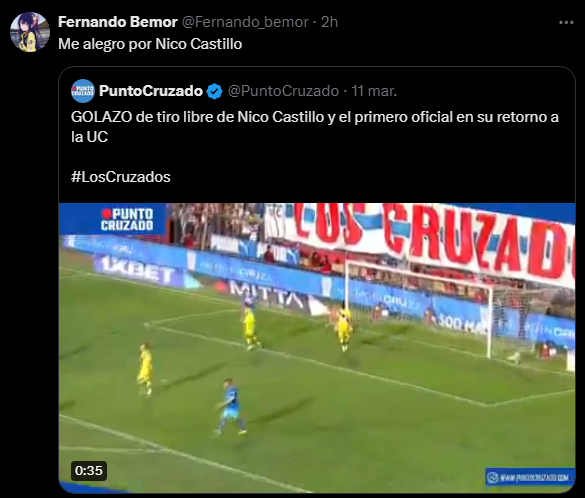Click the Punto Cruzado logo overlay in video
The height and width of the screenshot is (498, 585).
pyautogui.click(x=127, y=219)
